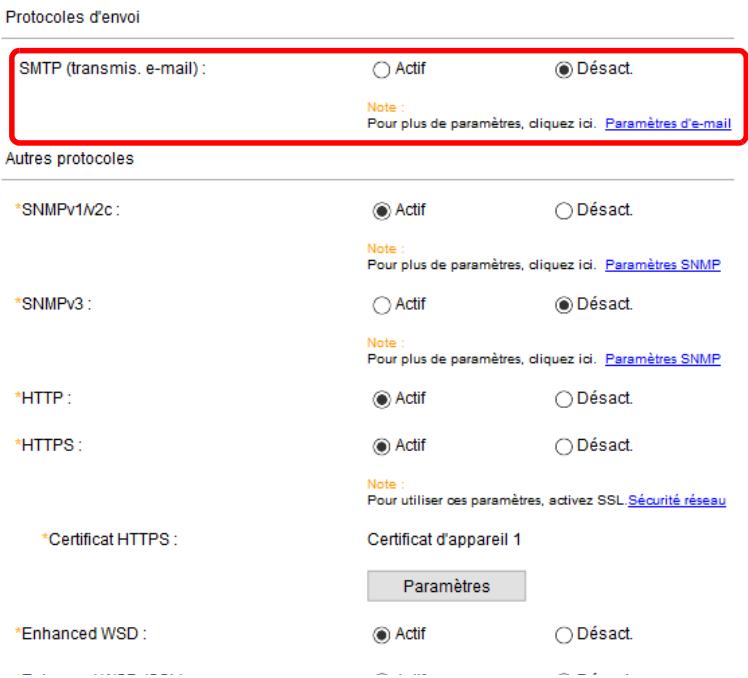Click the Autres protocoles heading
Image resolution: width=748 pixels, height=678 pixels.
coord(70,158)
